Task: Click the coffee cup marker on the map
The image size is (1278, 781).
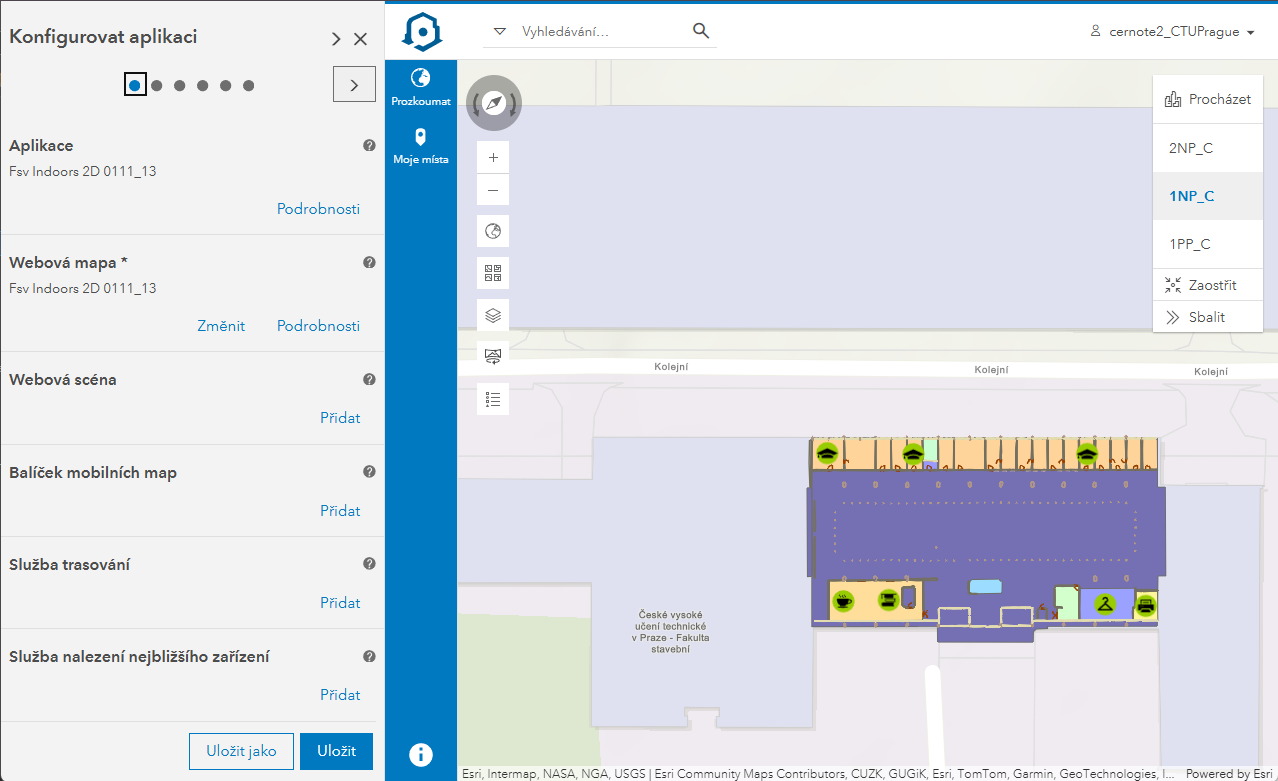Action: (x=844, y=600)
